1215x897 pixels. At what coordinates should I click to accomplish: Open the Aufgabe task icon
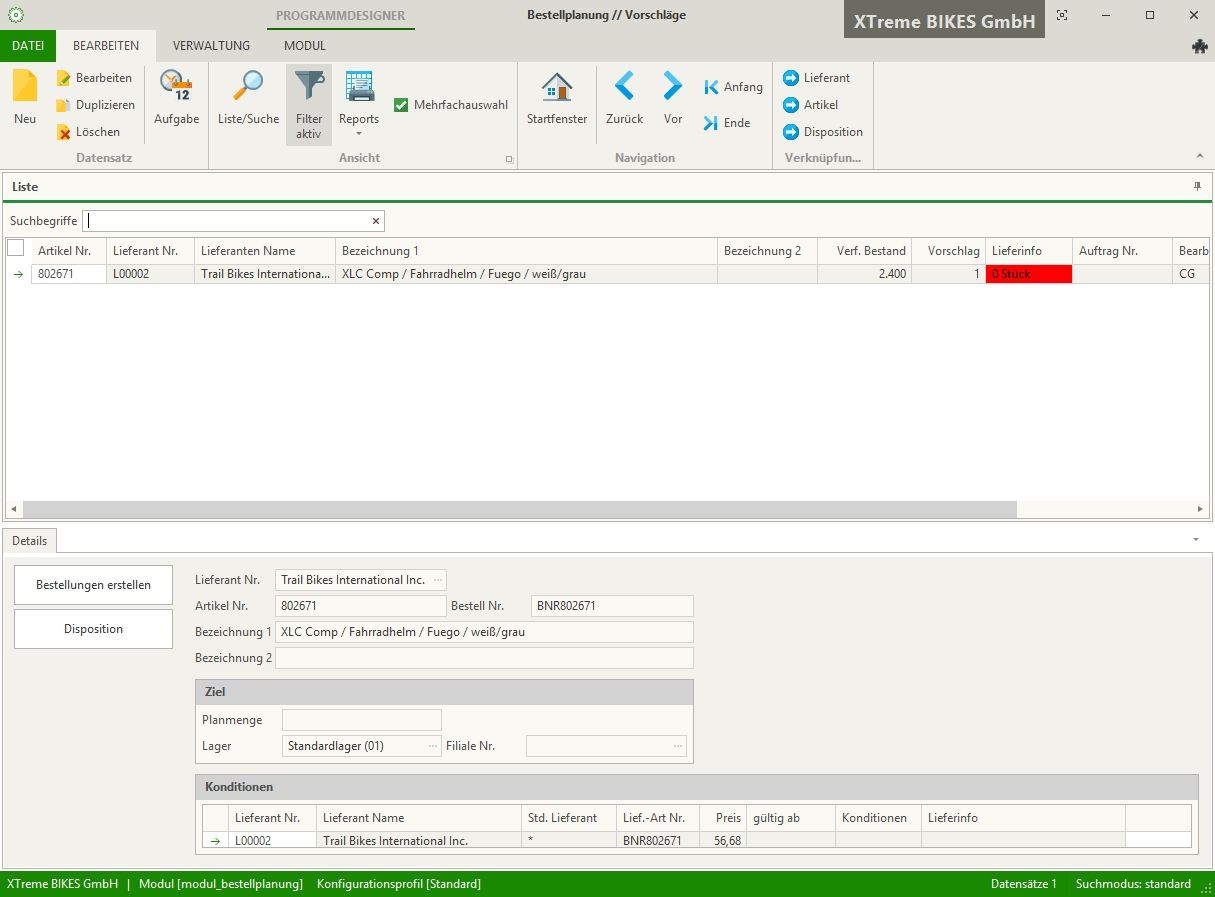pos(176,88)
